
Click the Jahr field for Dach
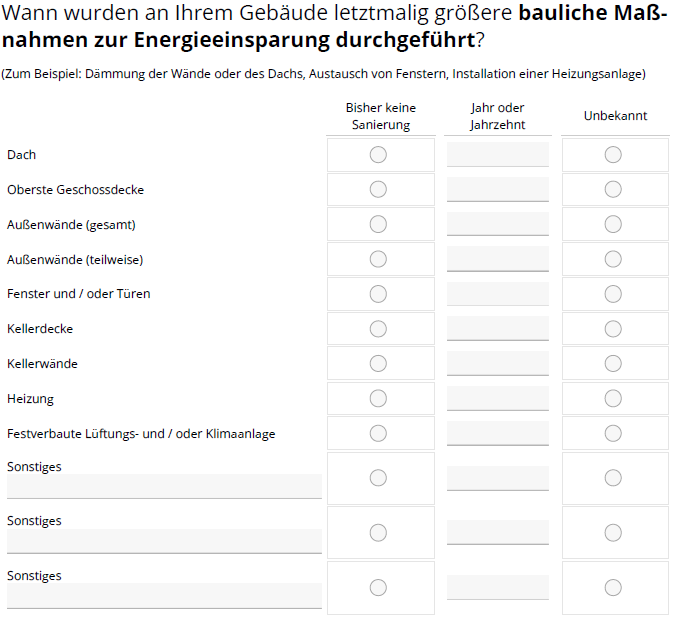[x=497, y=154]
